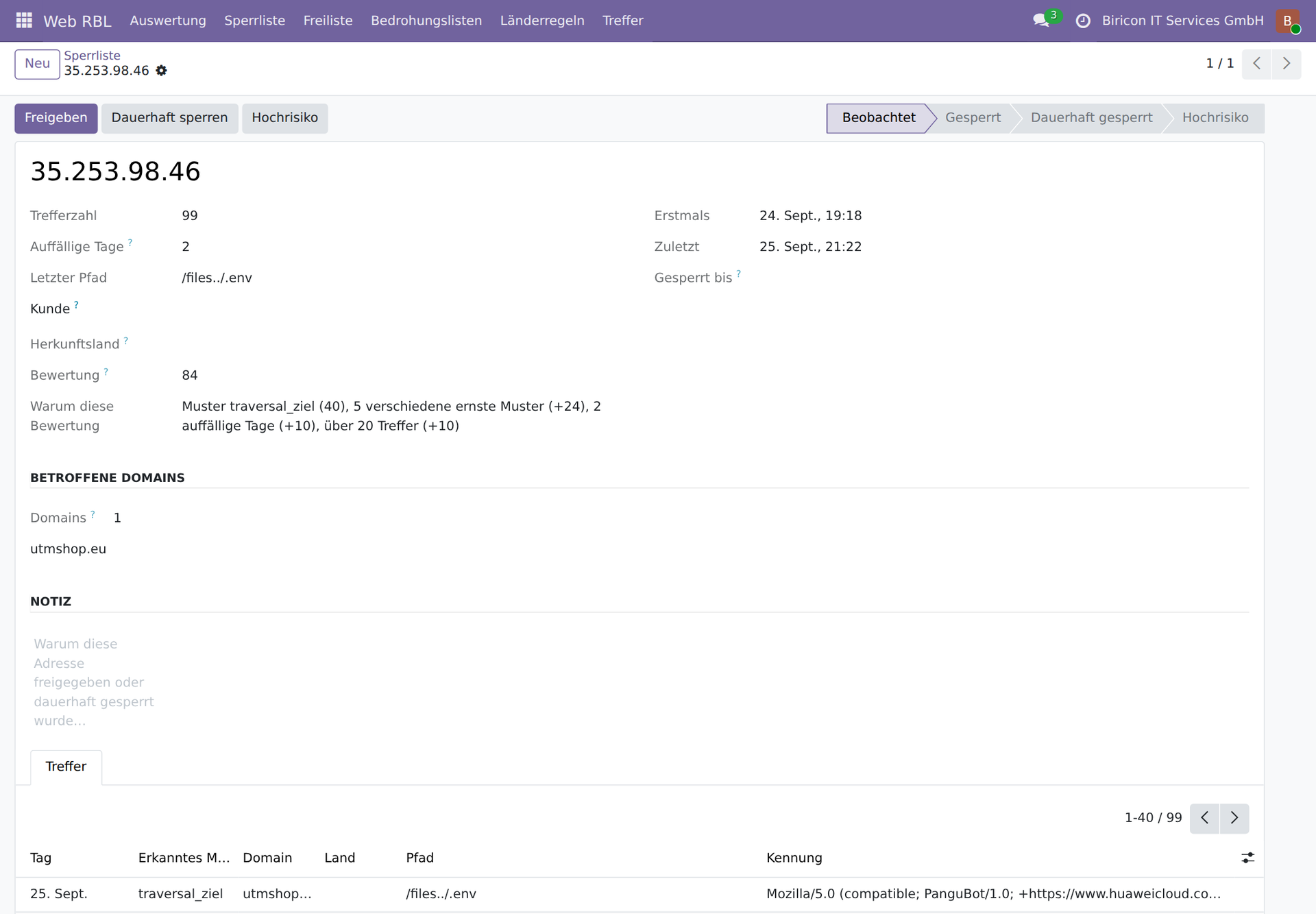Select the Treffer notebook tab
The width and height of the screenshot is (1316, 914).
[x=66, y=767]
